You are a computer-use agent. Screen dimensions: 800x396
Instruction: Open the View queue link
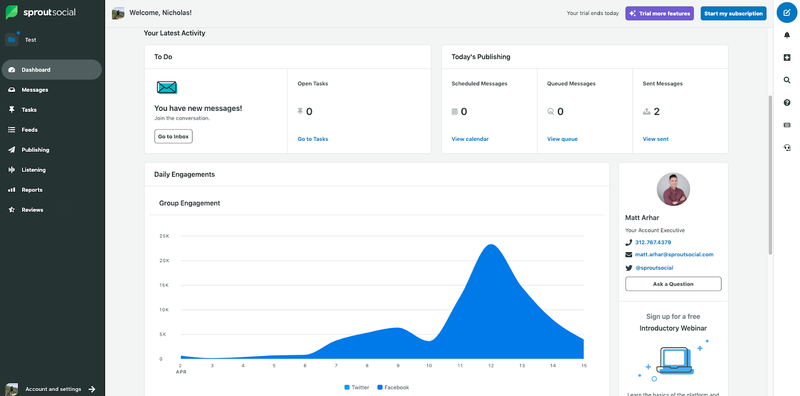pos(562,139)
